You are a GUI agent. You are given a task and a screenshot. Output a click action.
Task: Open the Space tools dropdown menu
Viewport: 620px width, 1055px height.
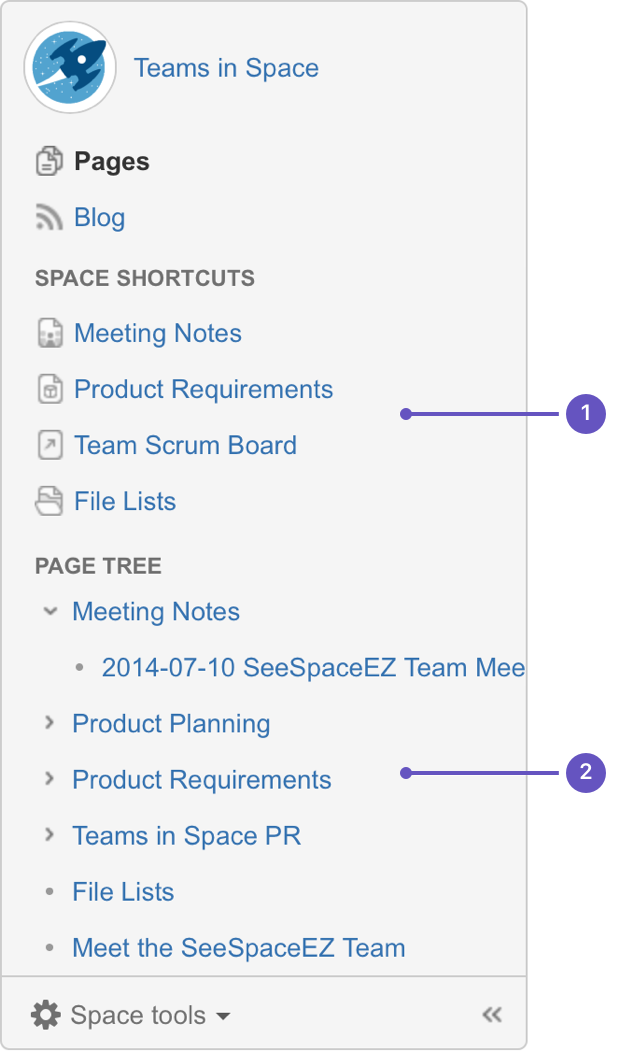[131, 1015]
